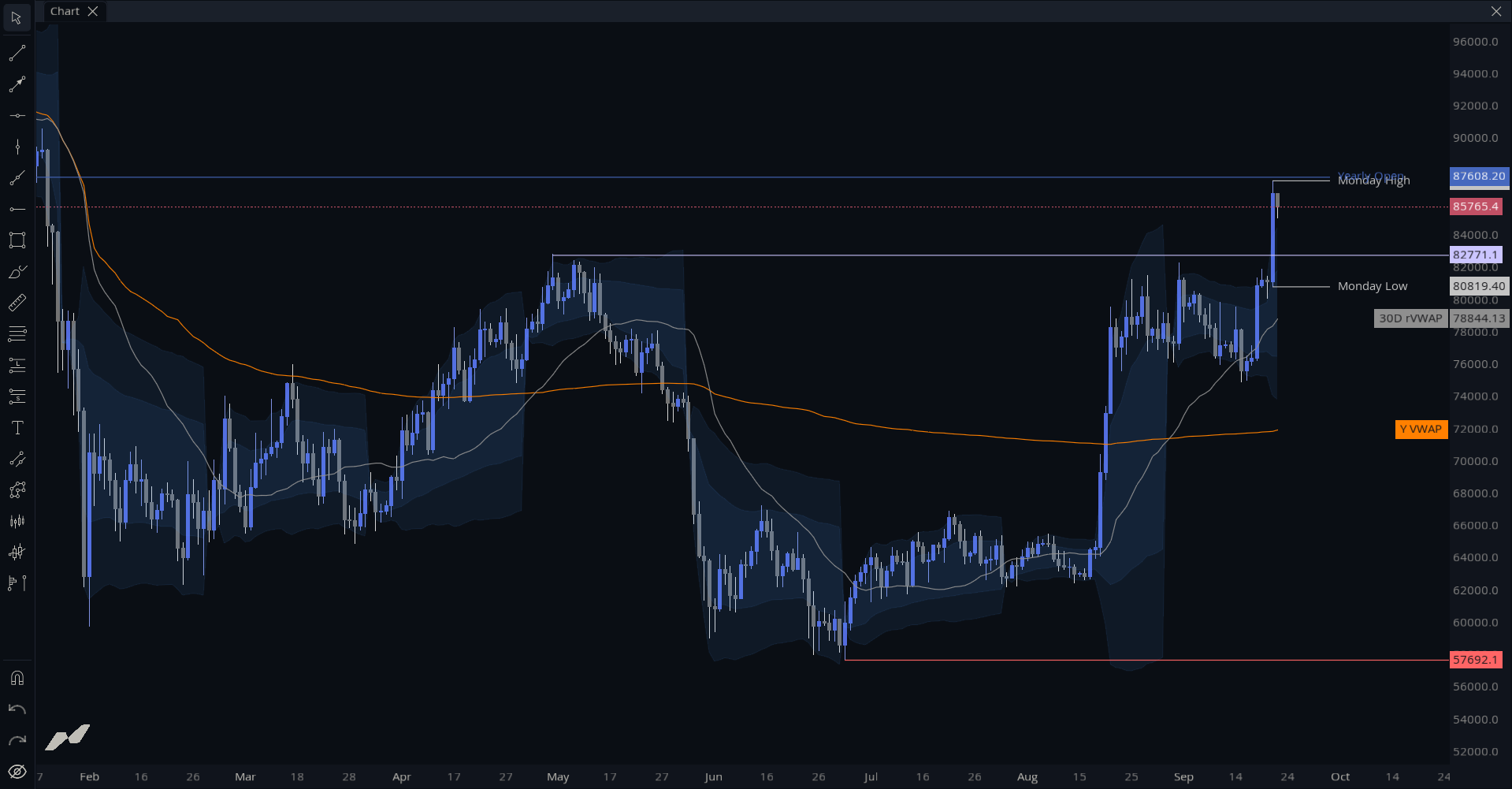Screen dimensions: 1512x789
Task: Select the text annotation tool
Action: pyautogui.click(x=17, y=428)
